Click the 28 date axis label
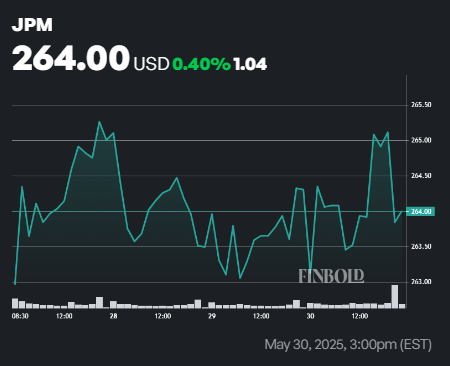 point(113,316)
